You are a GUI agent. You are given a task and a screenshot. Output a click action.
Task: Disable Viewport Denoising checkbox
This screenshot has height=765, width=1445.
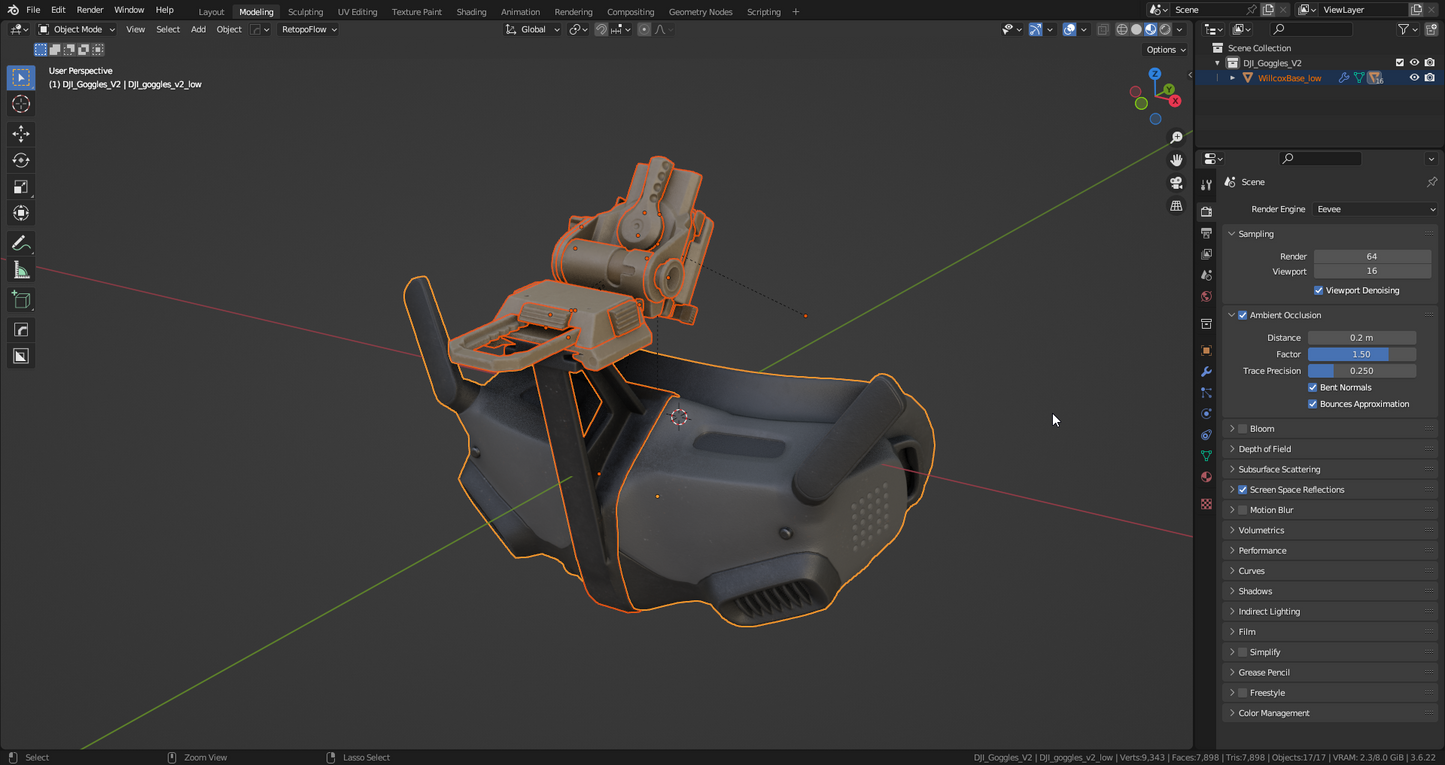(x=1318, y=291)
